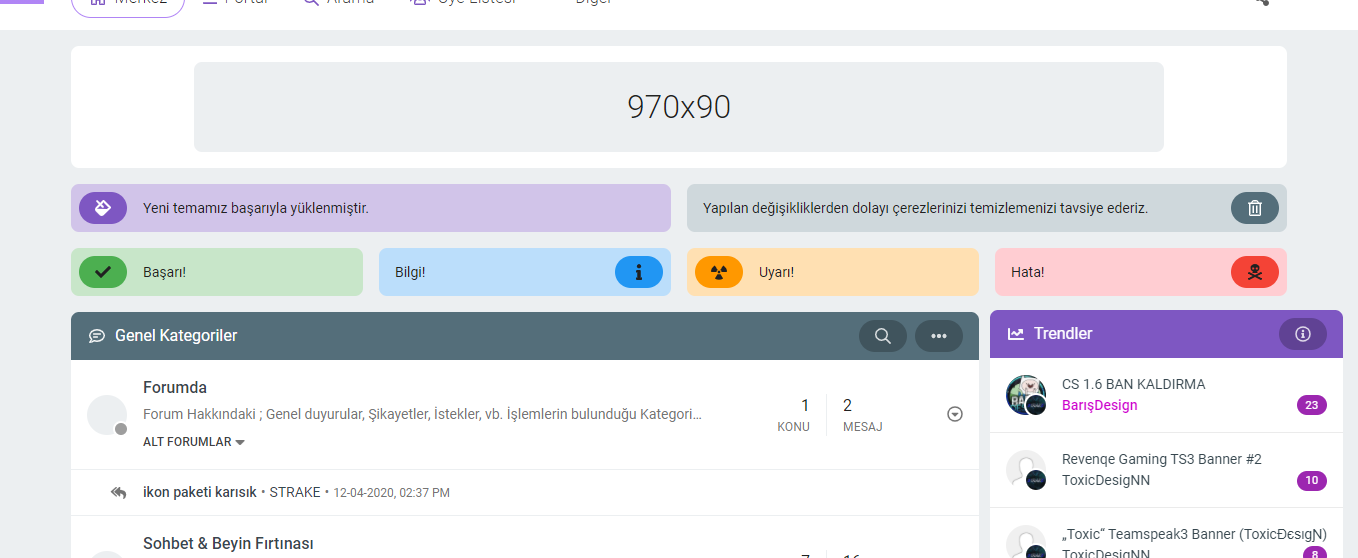Viewport: 1358px width, 558px height.
Task: Click the Yeni temamız başarıyla yüklenmiştir message
Action: [256, 208]
